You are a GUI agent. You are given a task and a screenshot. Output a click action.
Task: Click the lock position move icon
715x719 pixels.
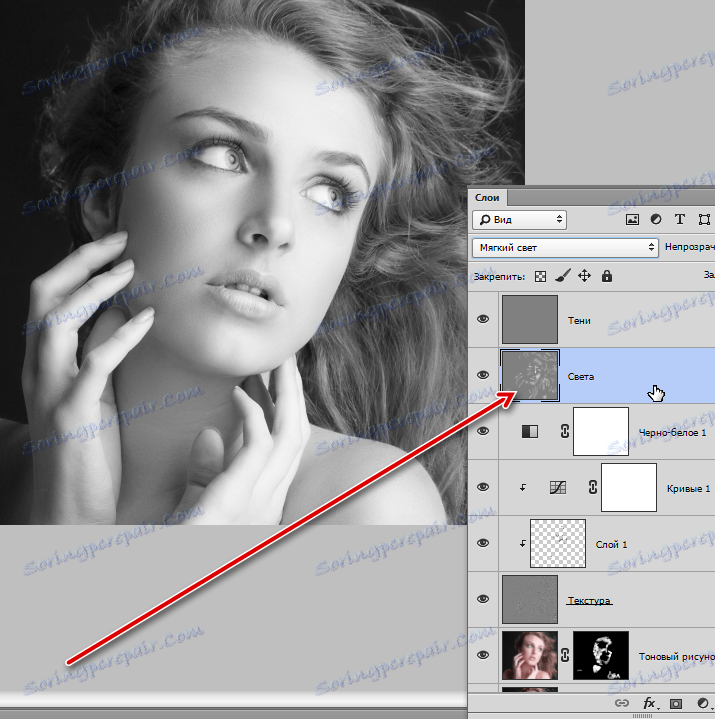[585, 275]
